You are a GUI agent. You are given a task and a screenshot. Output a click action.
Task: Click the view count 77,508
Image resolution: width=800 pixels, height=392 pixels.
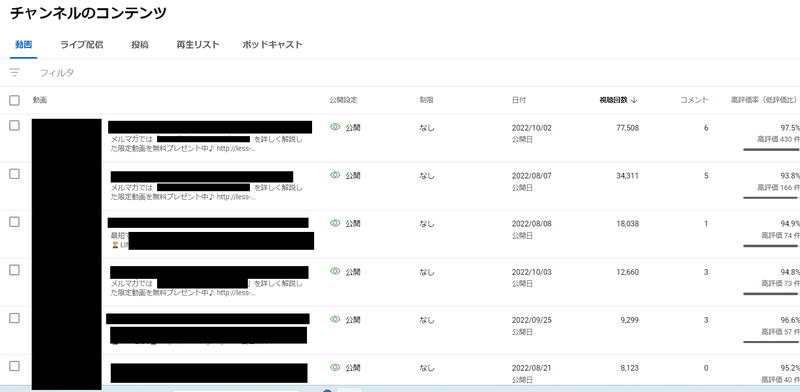click(x=628, y=128)
